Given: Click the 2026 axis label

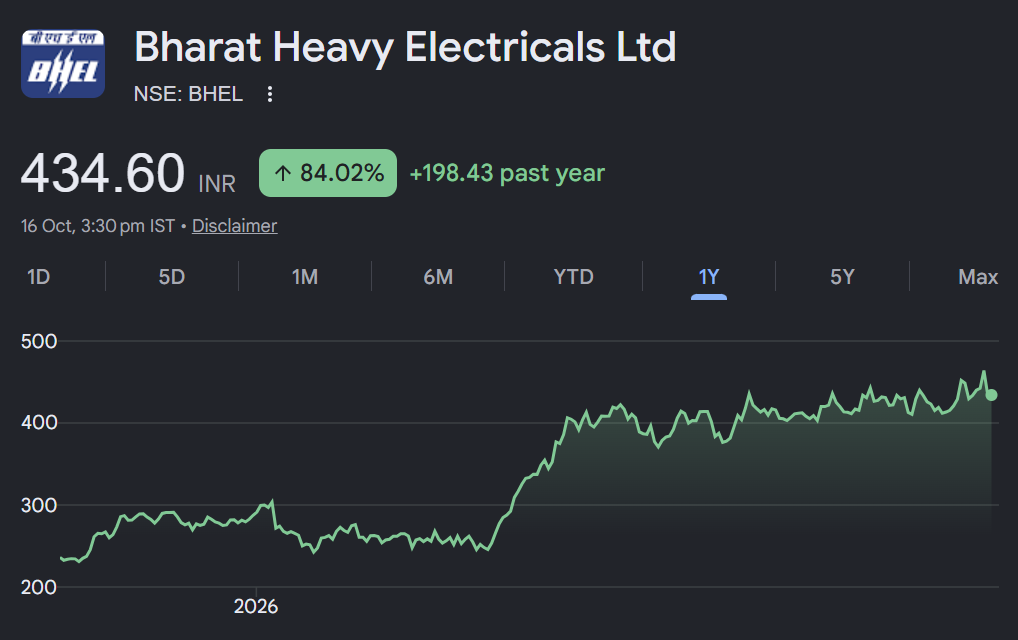Looking at the screenshot, I should 256,606.
